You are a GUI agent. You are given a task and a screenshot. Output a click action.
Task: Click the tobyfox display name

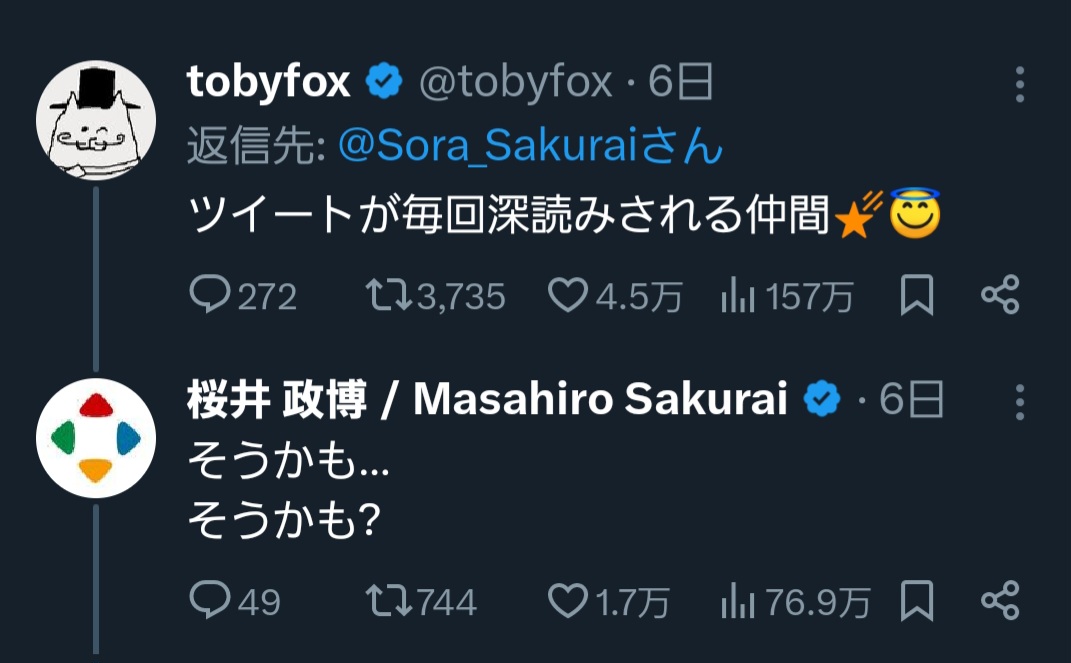pyautogui.click(x=268, y=83)
